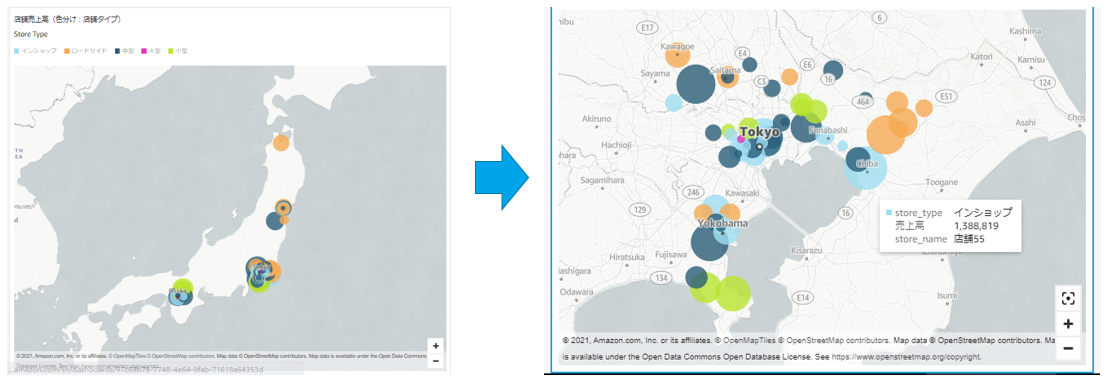1106x383 pixels.
Task: Select the dark blue bubble below Yokohama
Action: 709,242
